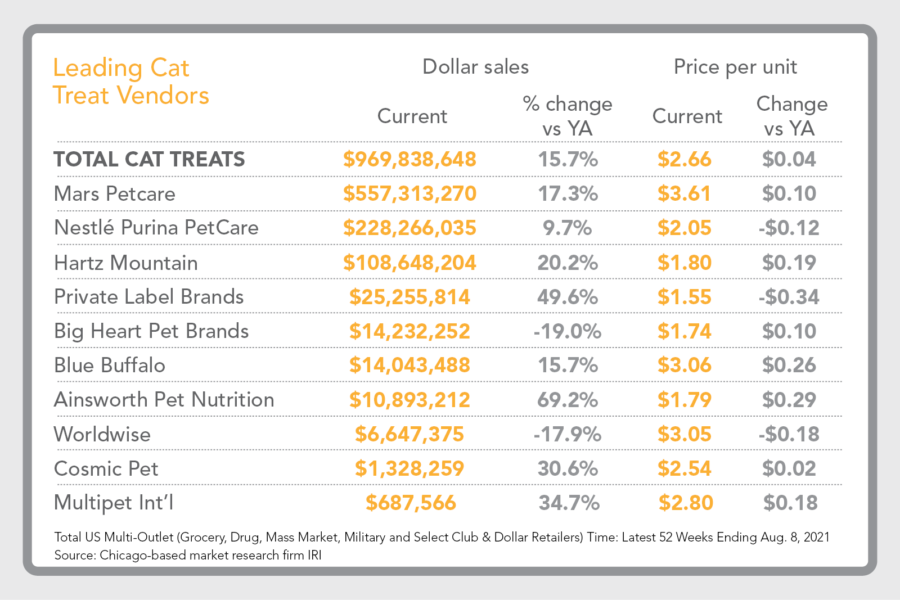This screenshot has width=900, height=600.
Task: Click the Nestlé Purina PetCare row label
Action: pos(156,228)
